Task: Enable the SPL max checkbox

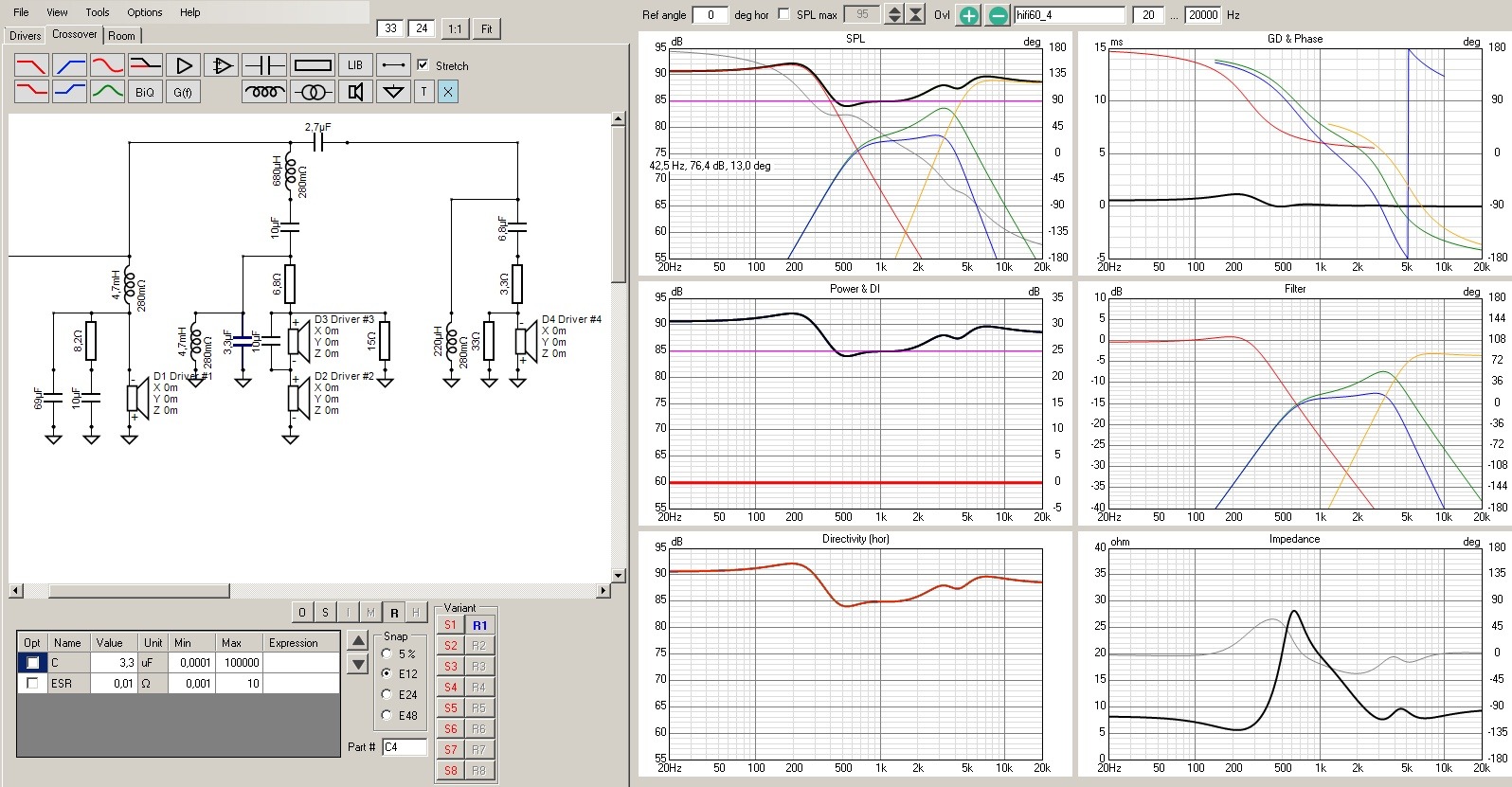Action: click(783, 14)
